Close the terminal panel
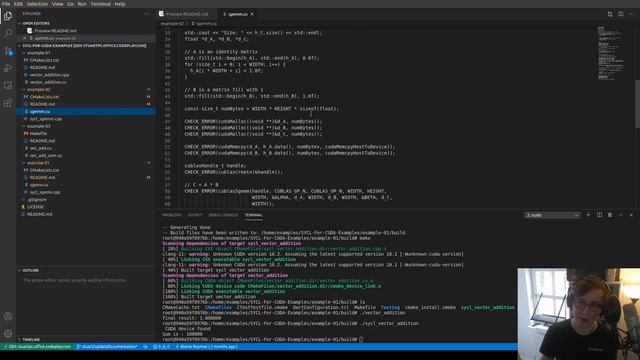 (631, 215)
